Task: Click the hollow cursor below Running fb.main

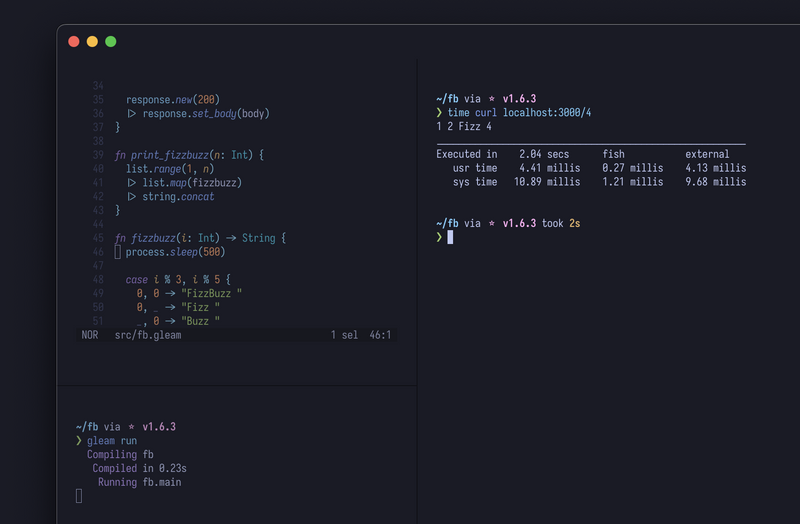Action: [x=79, y=496]
